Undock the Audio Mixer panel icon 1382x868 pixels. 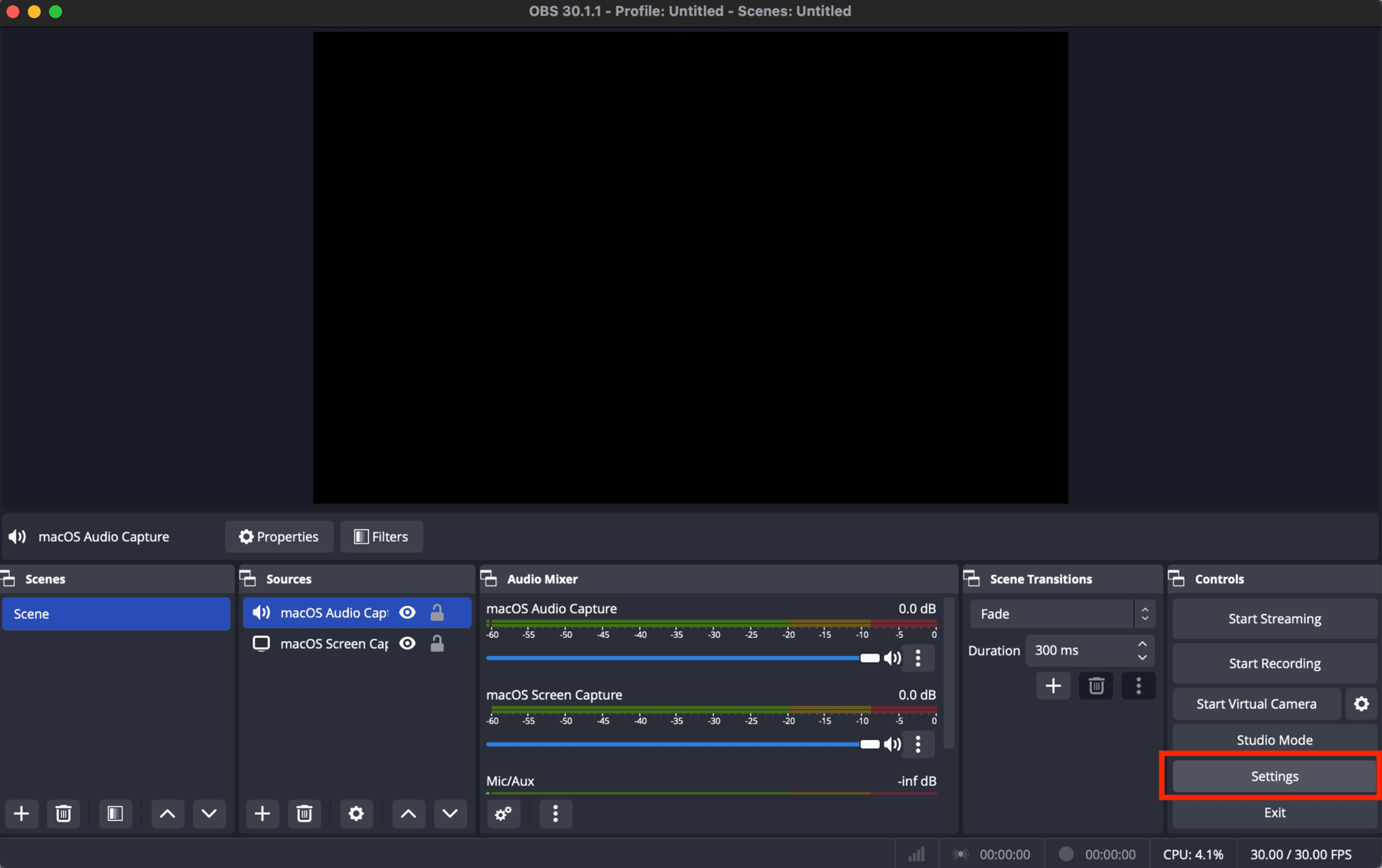tap(489, 579)
